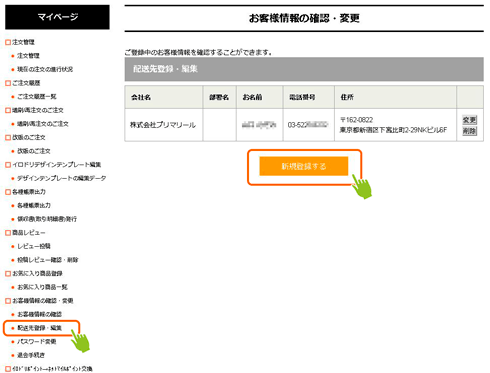Click the orange 新規登録する button
This screenshot has width=490, height=373.
[x=304, y=166]
